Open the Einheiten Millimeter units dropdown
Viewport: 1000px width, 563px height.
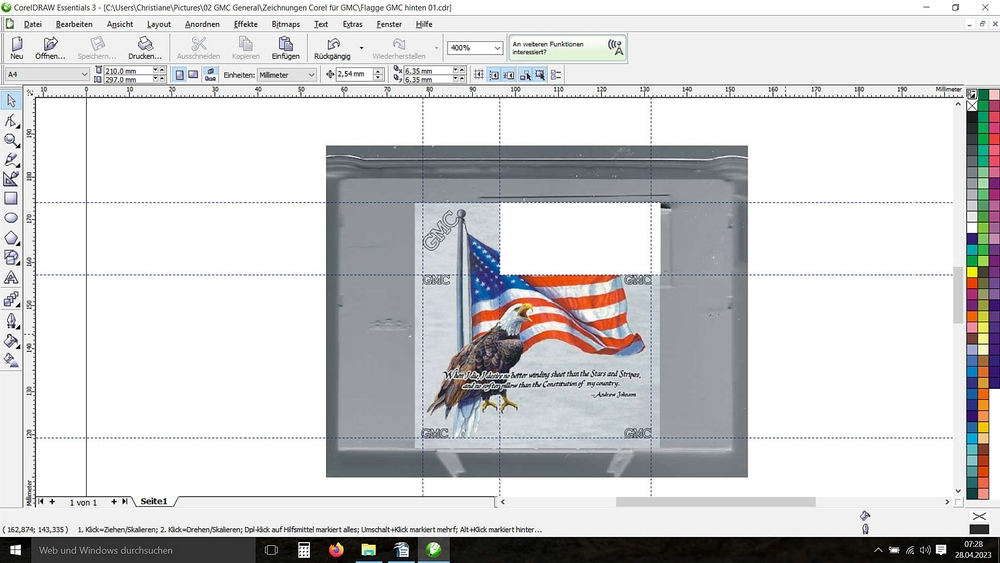pyautogui.click(x=311, y=75)
